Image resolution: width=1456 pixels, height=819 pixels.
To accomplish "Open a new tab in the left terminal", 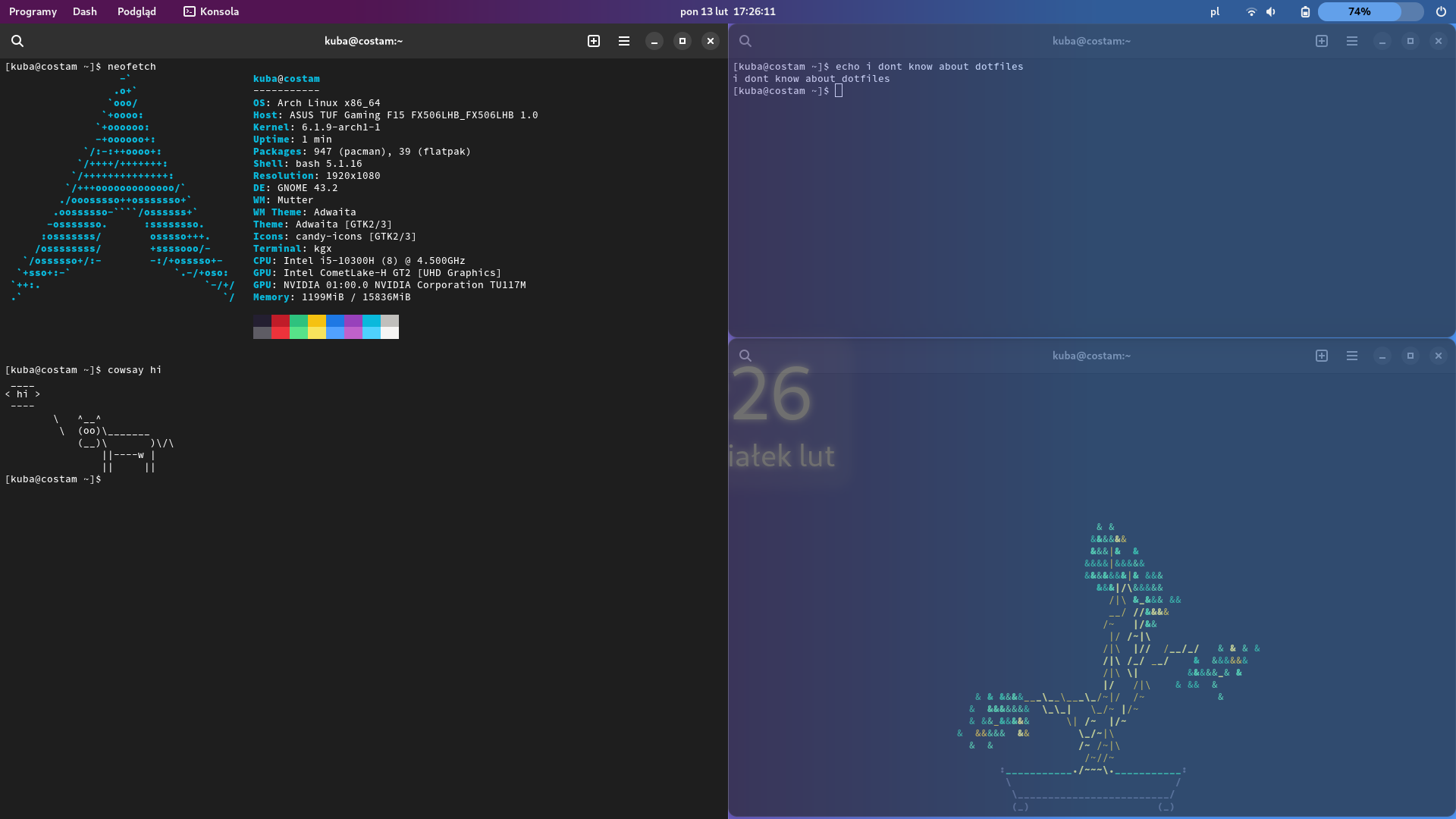I will pos(594,41).
